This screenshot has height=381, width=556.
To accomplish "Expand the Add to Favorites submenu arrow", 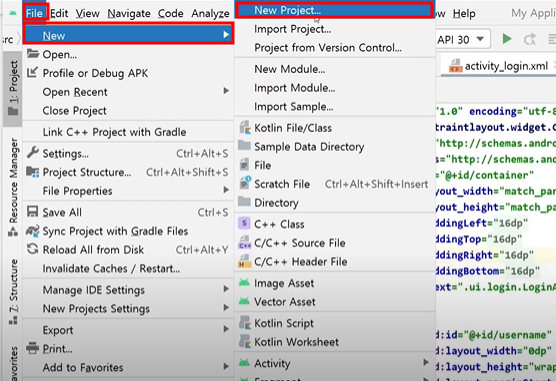I will coord(226,366).
